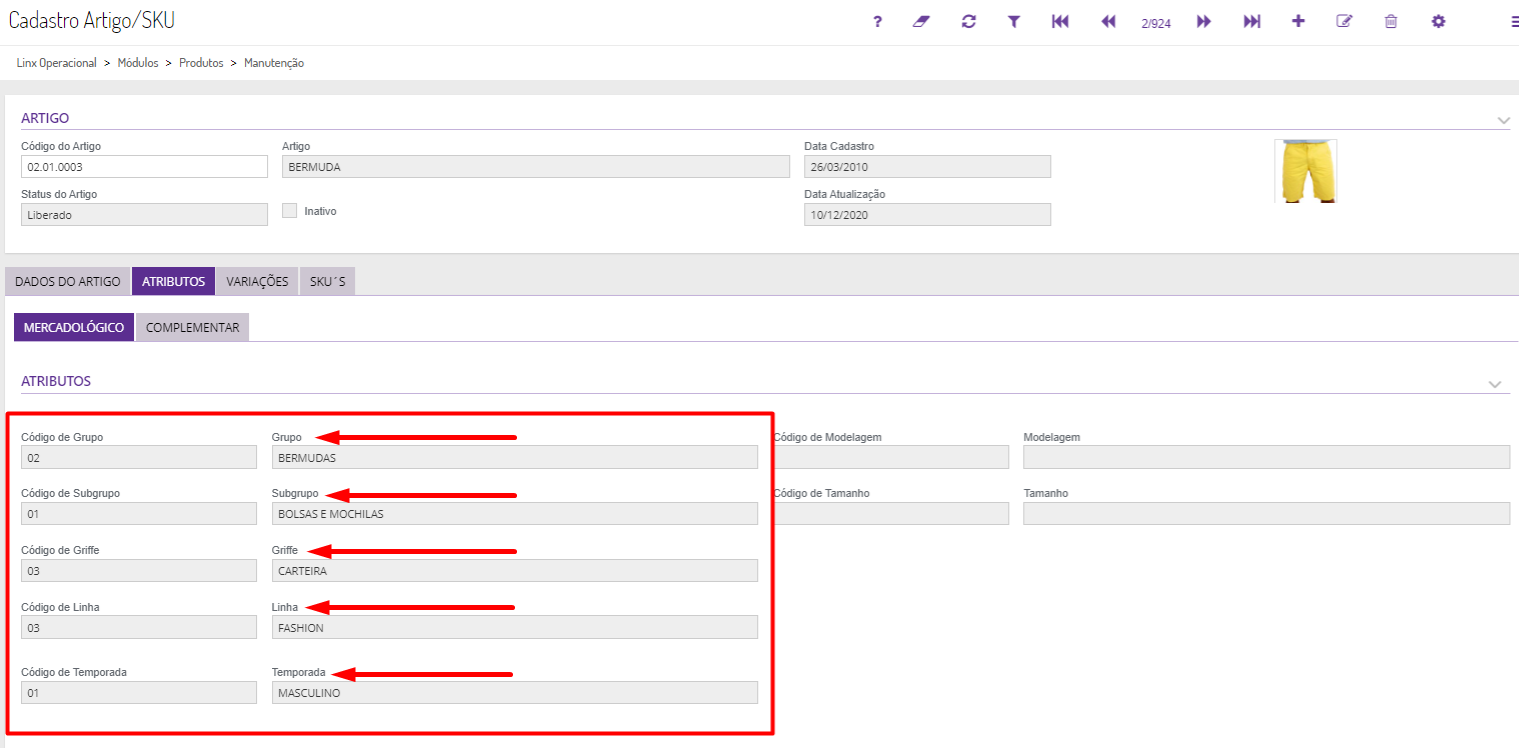Collapse the ARTIGO section chevron
Image resolution: width=1519 pixels, height=748 pixels.
click(x=1503, y=120)
